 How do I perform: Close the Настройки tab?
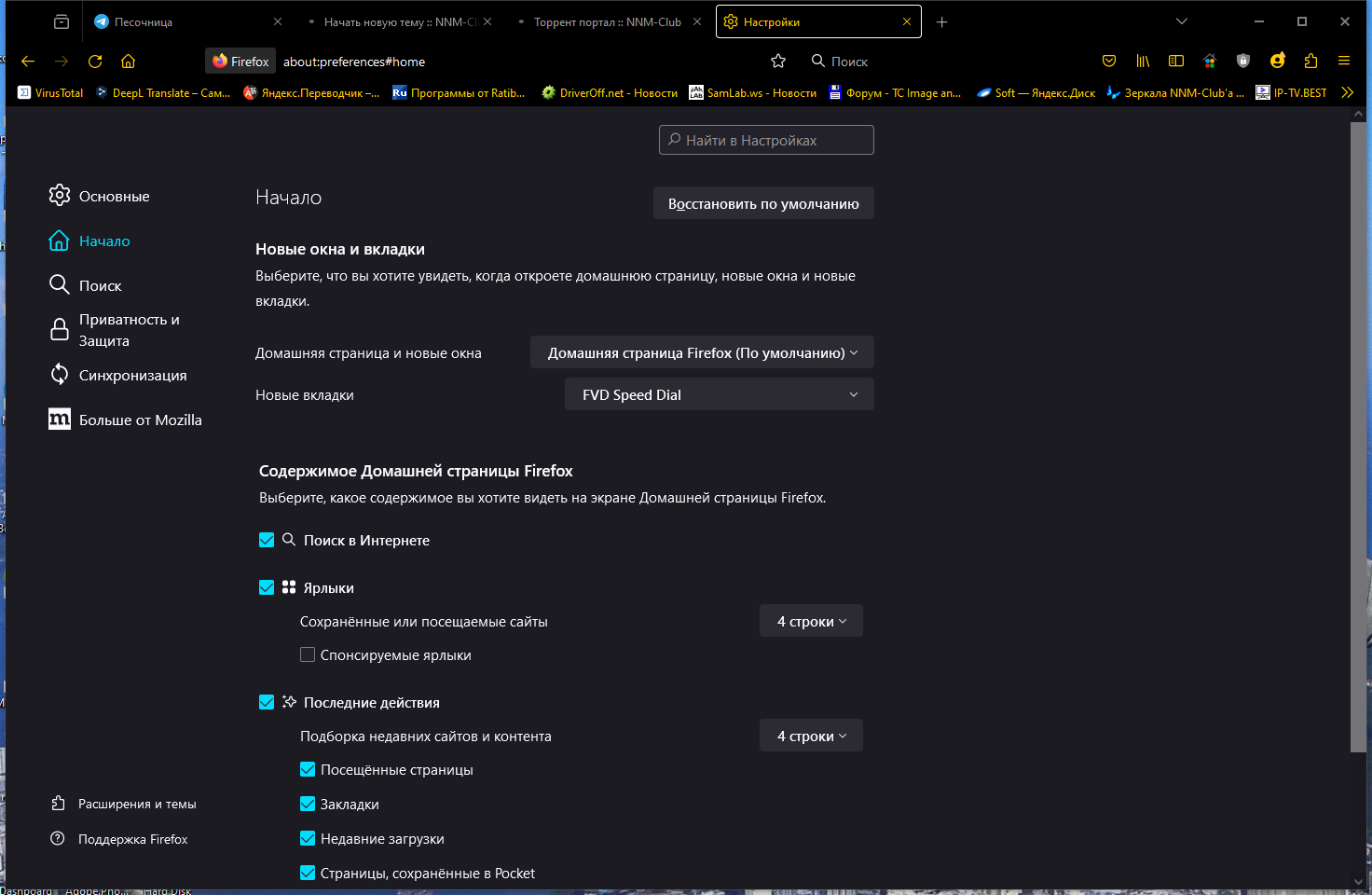click(907, 21)
